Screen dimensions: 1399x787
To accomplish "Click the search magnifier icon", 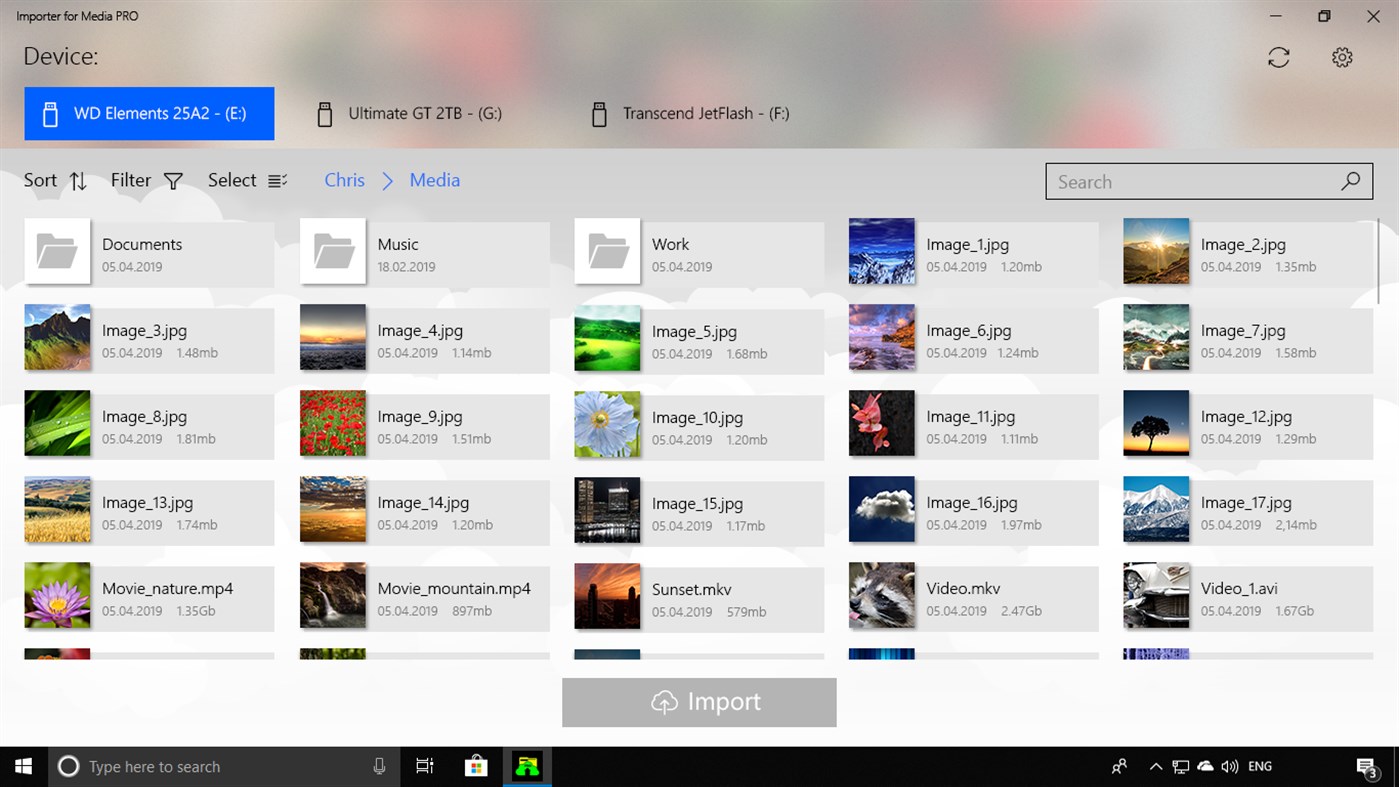I will 1350,181.
